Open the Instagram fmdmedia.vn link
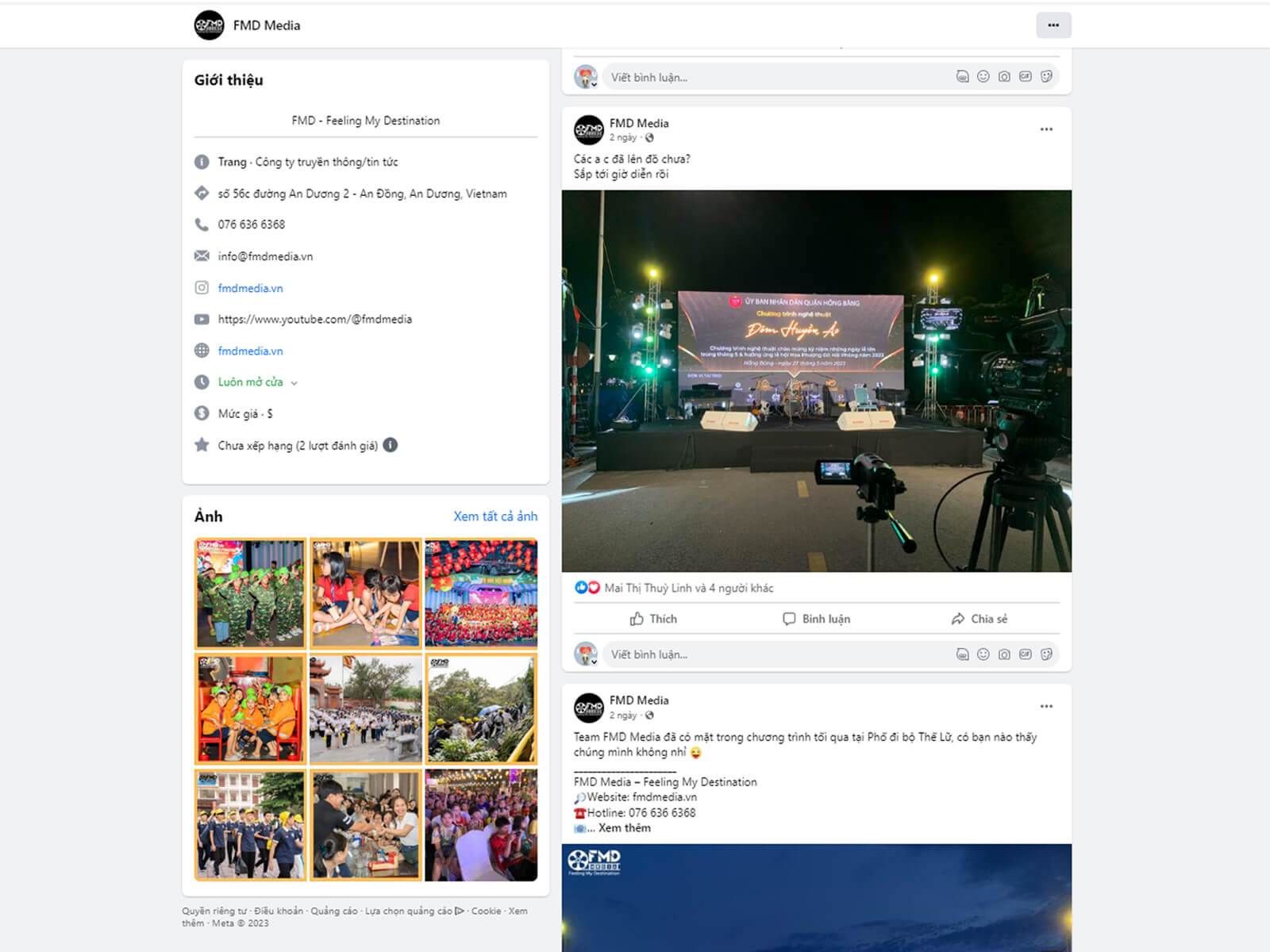Screen dimensions: 1270x952 pyautogui.click(x=250, y=288)
